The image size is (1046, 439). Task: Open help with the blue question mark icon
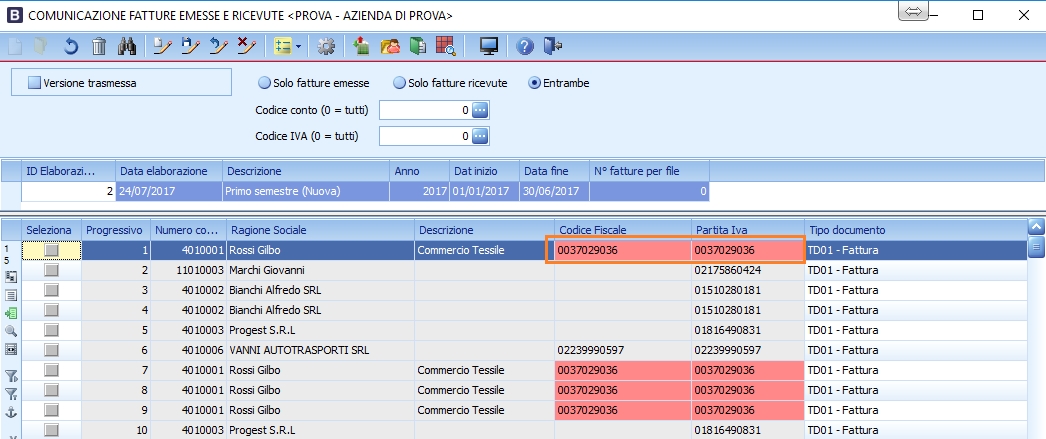525,46
